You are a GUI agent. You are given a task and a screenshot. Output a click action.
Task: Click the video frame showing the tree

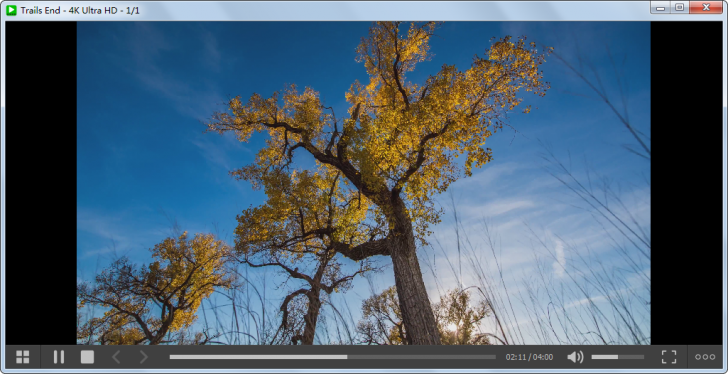[x=364, y=183]
